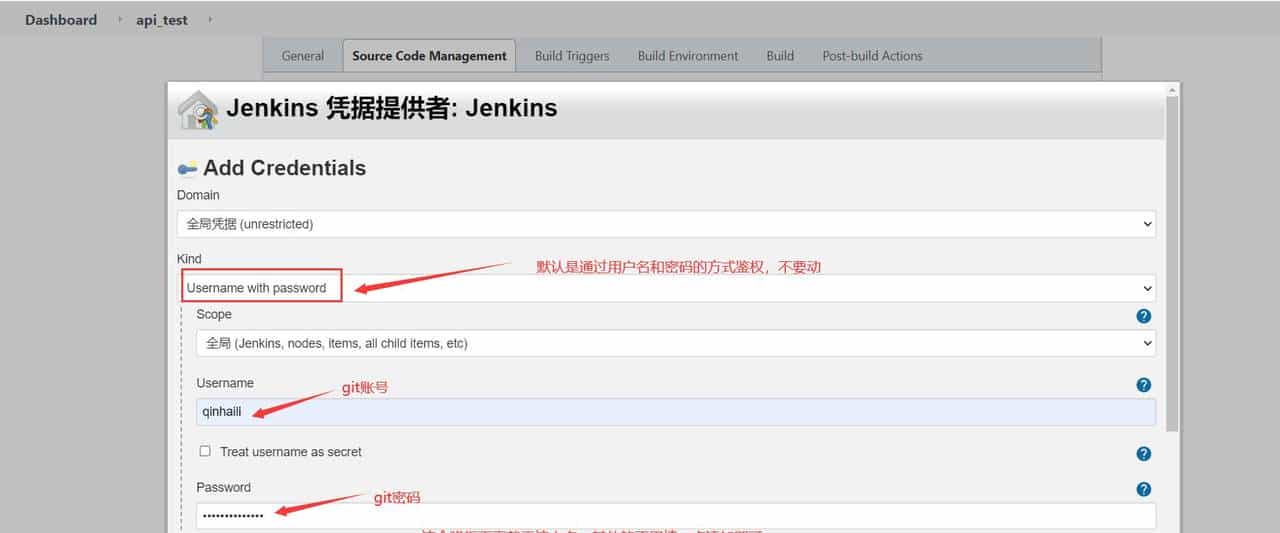Viewport: 1280px width, 533px height.
Task: Click the Add Credentials key icon
Action: click(187, 168)
